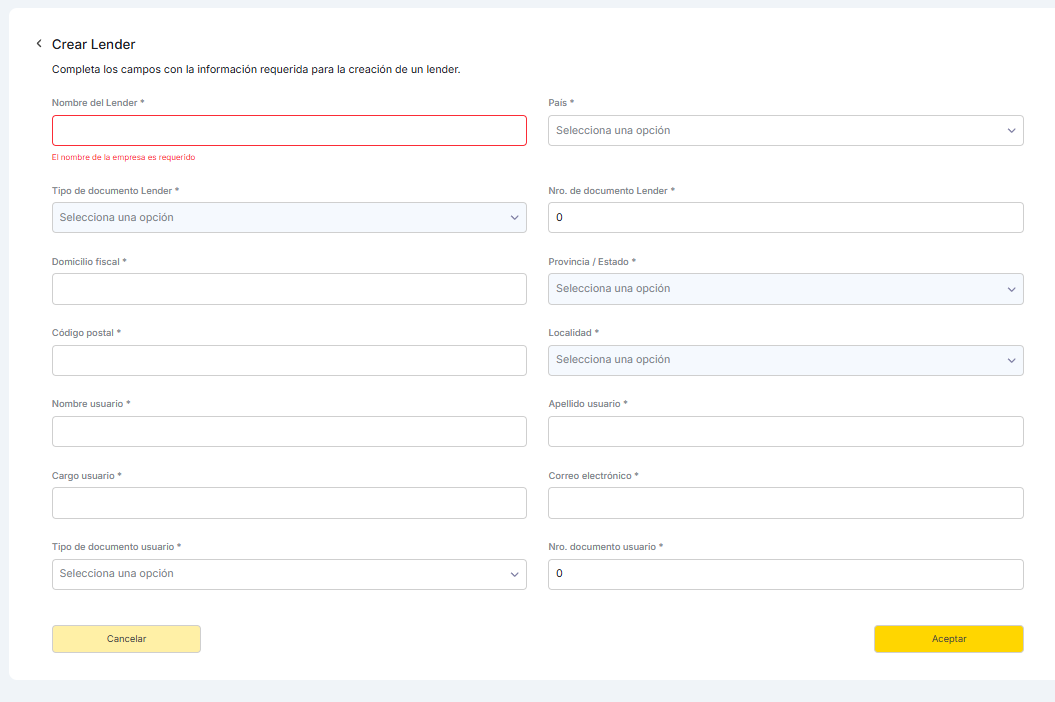Screen dimensions: 1055x702
Task: Focus the Nombre usuario text box
Action: (x=288, y=432)
